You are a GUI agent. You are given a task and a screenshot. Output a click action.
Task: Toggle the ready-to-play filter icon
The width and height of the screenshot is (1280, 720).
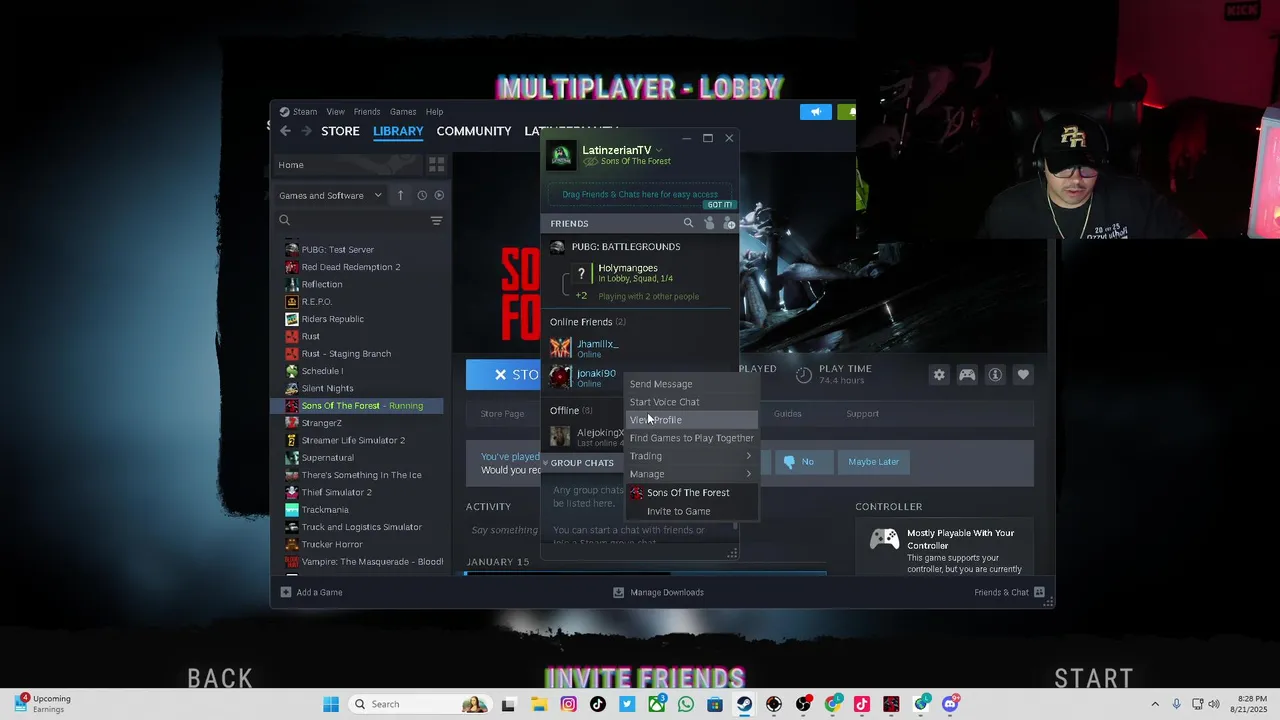(x=439, y=195)
